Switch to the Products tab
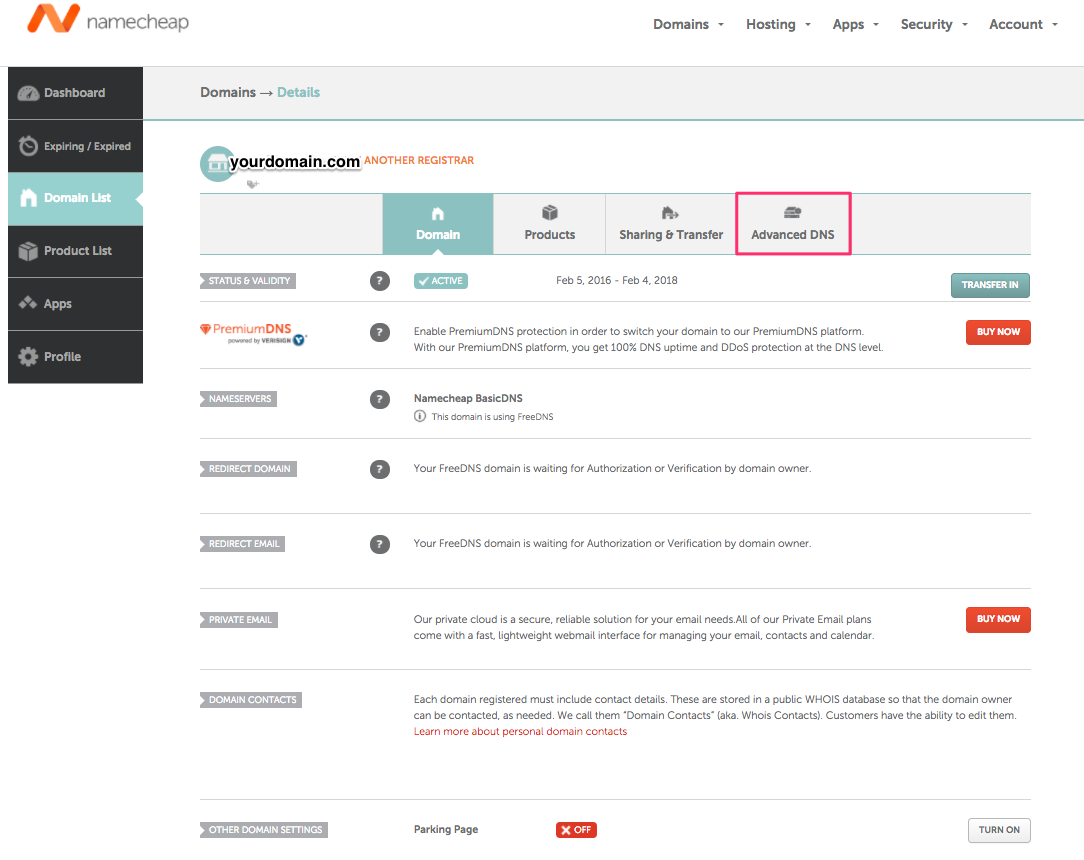Image resolution: width=1084 pixels, height=860 pixels. (550, 224)
